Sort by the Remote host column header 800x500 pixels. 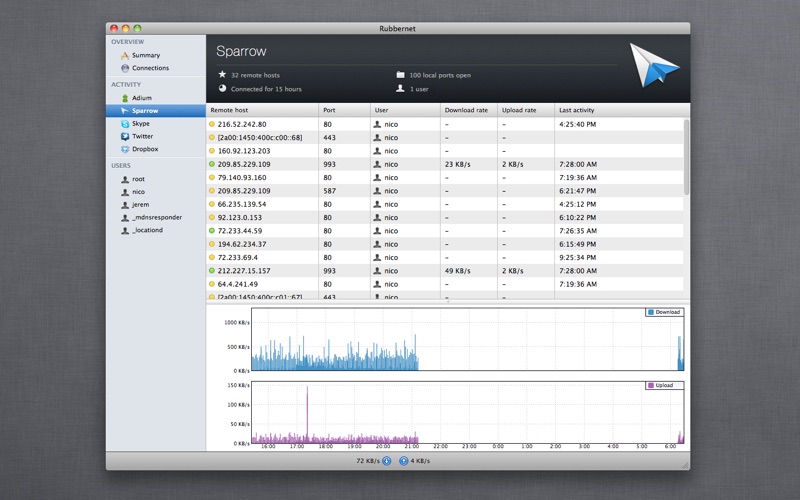point(262,110)
